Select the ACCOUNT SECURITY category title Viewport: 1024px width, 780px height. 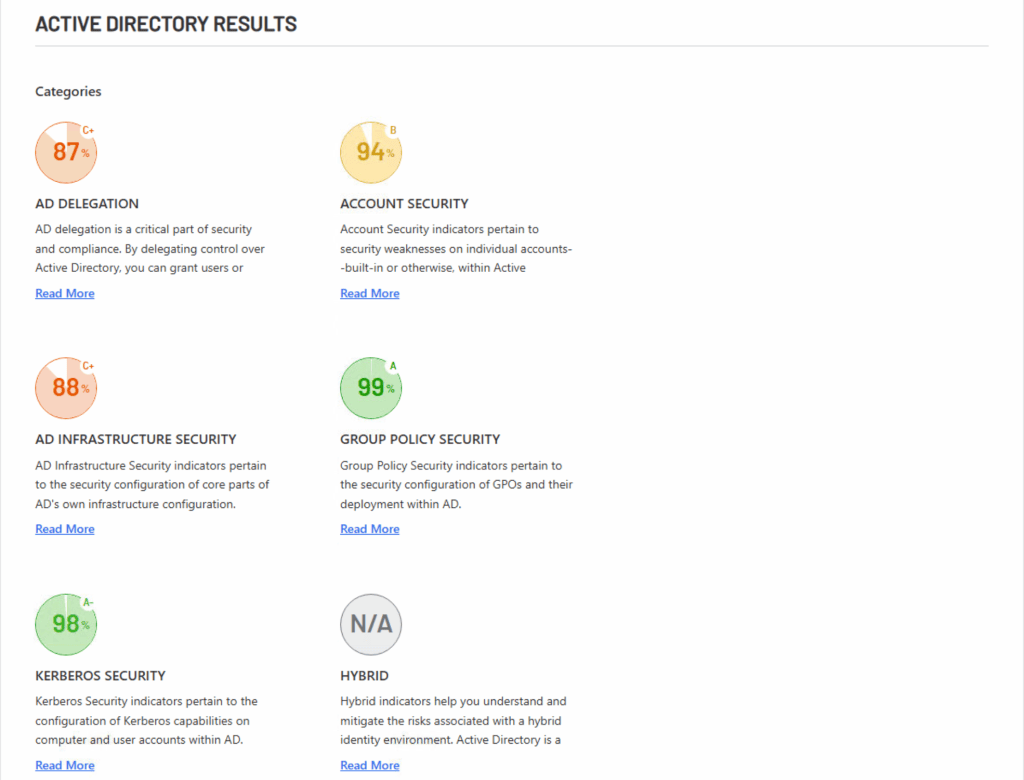pos(404,203)
